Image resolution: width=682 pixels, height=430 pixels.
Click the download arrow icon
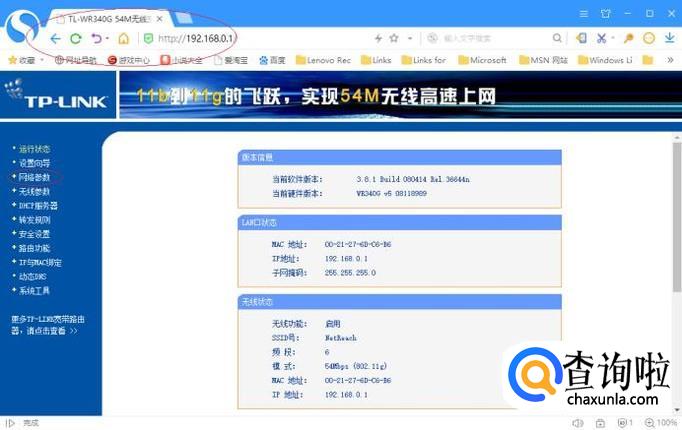coord(669,38)
